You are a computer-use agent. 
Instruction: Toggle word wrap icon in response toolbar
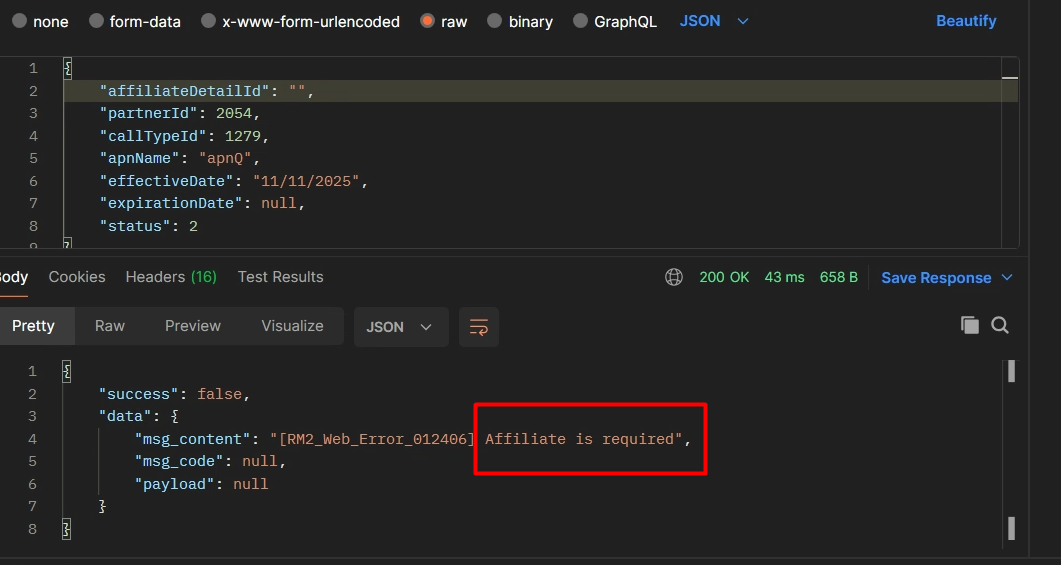point(479,327)
